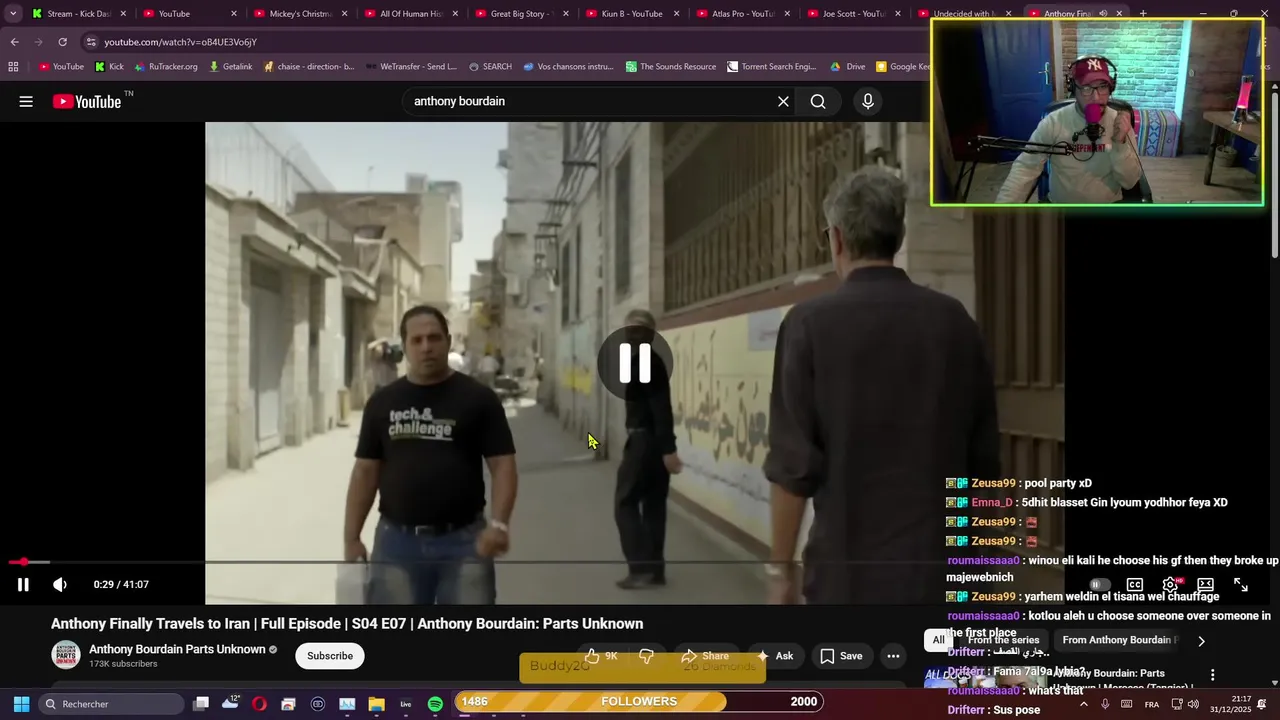Toggle closed captions CC button
Viewport: 1280px width, 720px height.
(x=1135, y=585)
